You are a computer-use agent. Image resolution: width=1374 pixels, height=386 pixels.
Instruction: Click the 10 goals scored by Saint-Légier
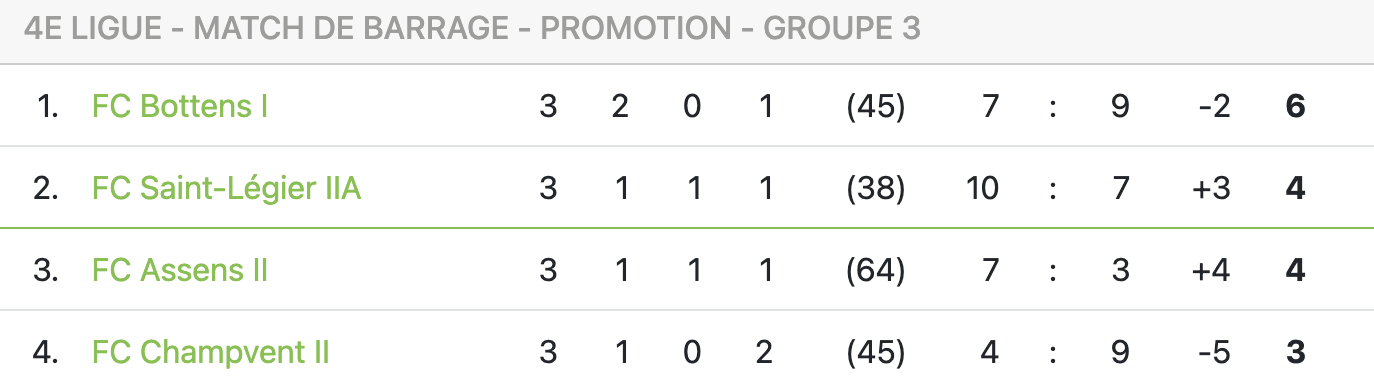pyautogui.click(x=983, y=188)
